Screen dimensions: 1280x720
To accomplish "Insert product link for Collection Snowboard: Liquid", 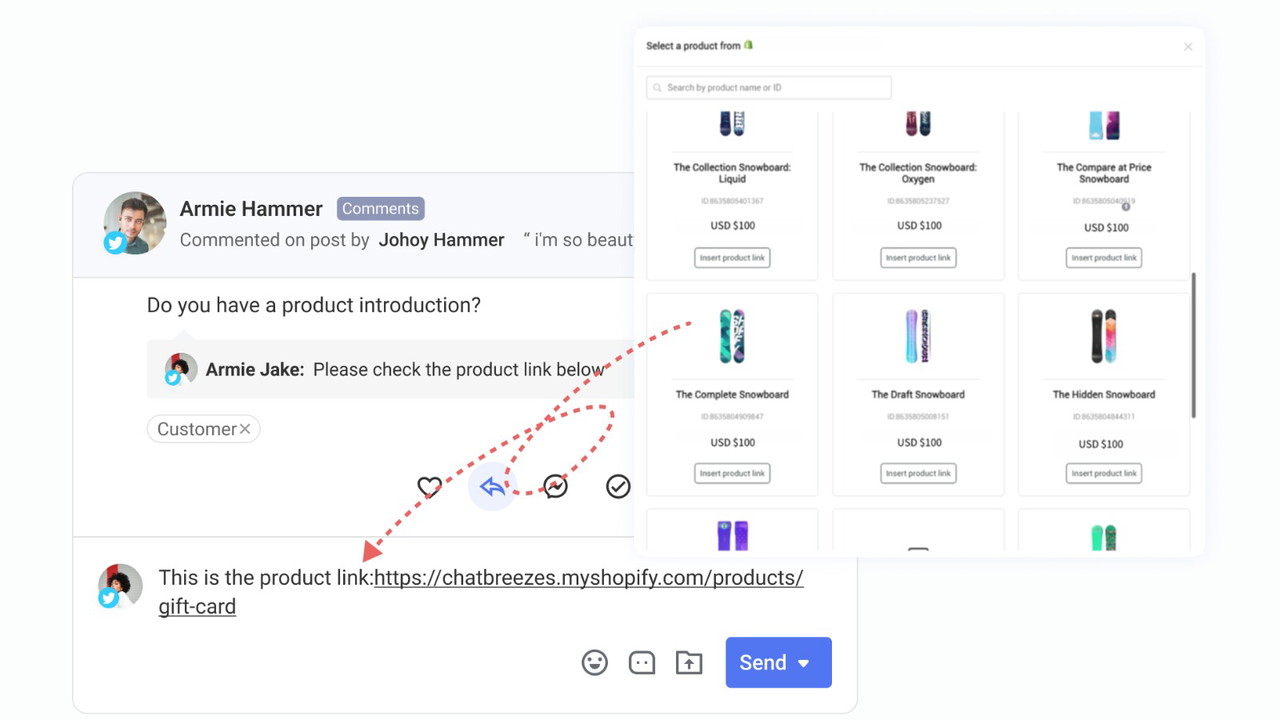I will click(732, 258).
